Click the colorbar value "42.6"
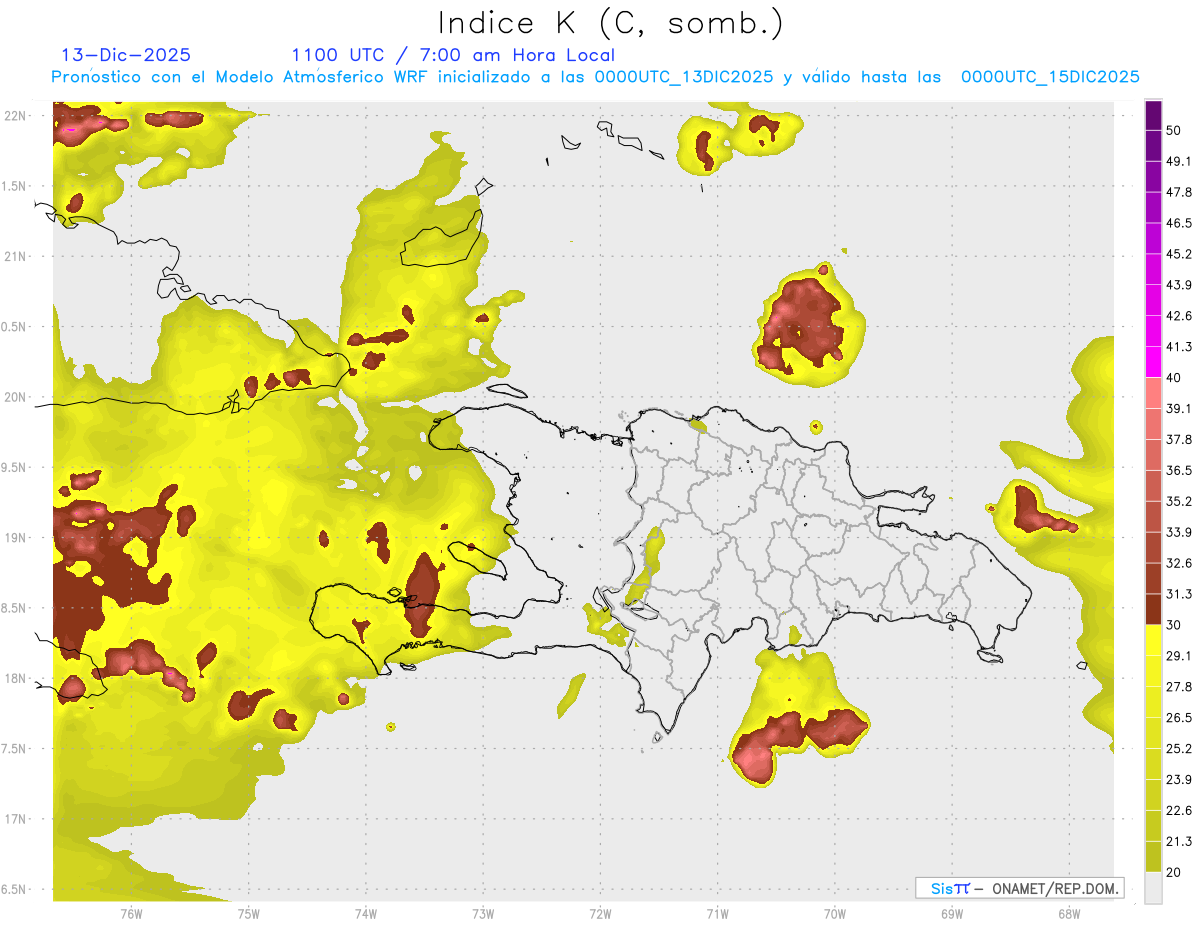 coord(1179,316)
